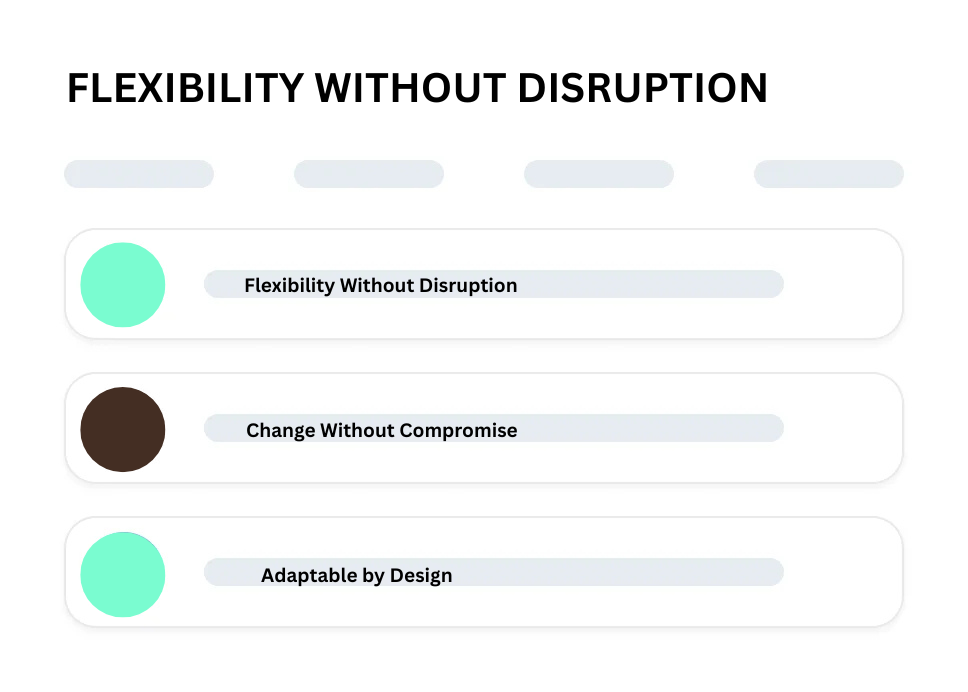Click the mint circle beside Flexibility Without Disruption
This screenshot has width=968, height=692.
pos(122,285)
